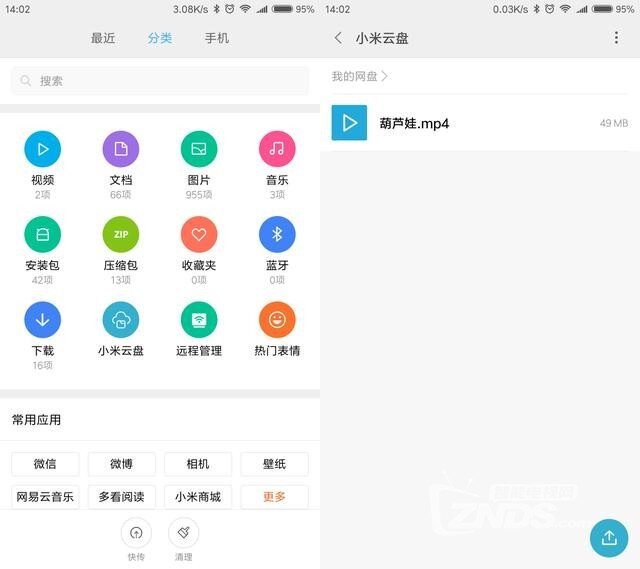
Task: Open the 音乐 music category
Action: [x=277, y=149]
